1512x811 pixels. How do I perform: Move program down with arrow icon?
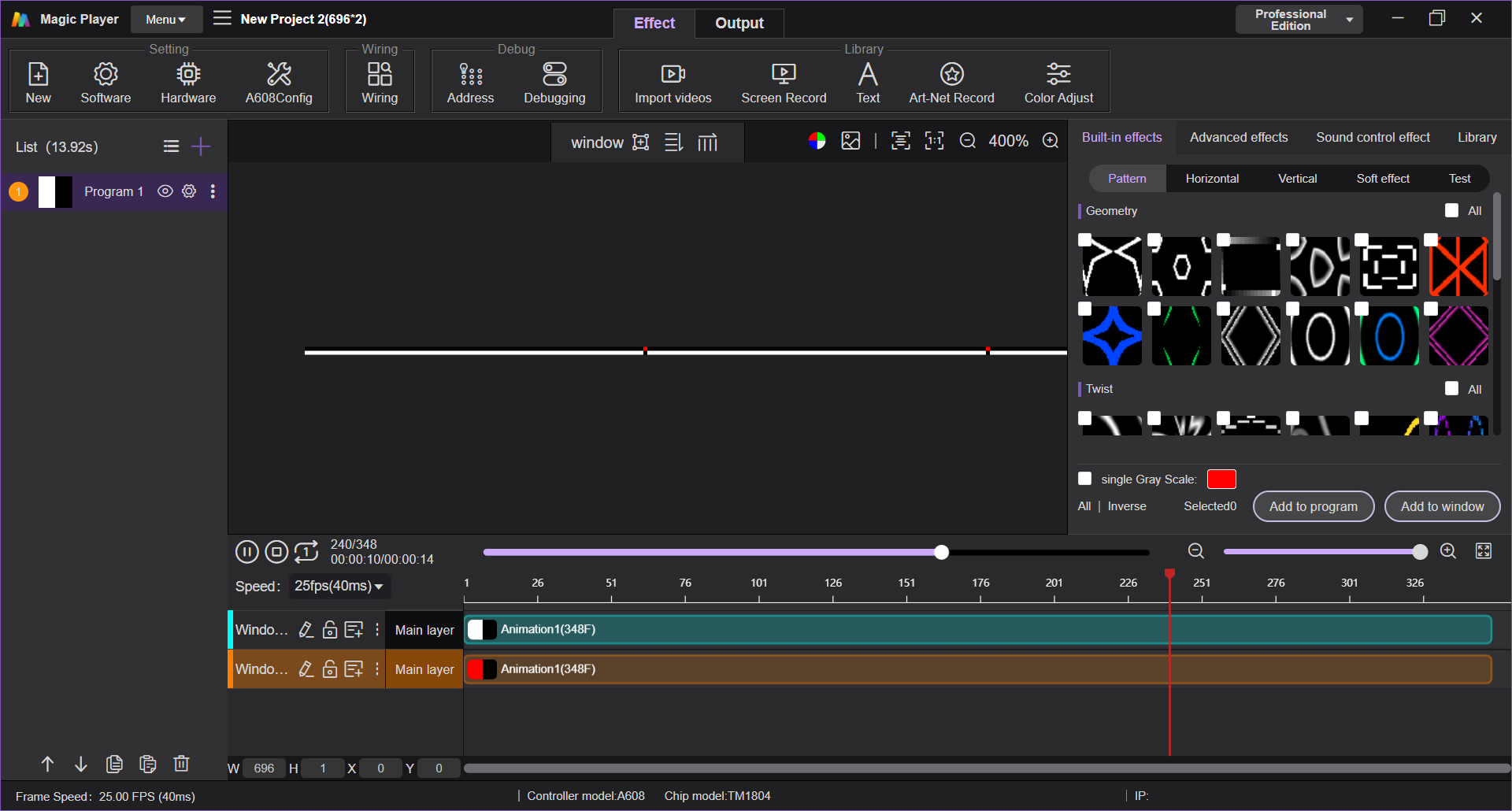[81, 763]
